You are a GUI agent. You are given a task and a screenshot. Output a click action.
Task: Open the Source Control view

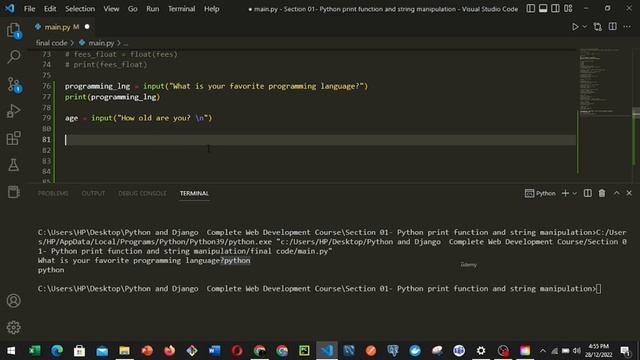[14, 84]
